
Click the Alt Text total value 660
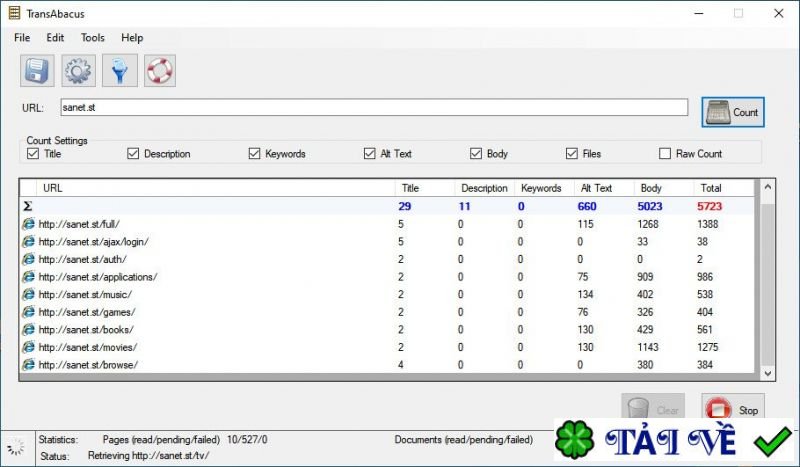pos(587,206)
